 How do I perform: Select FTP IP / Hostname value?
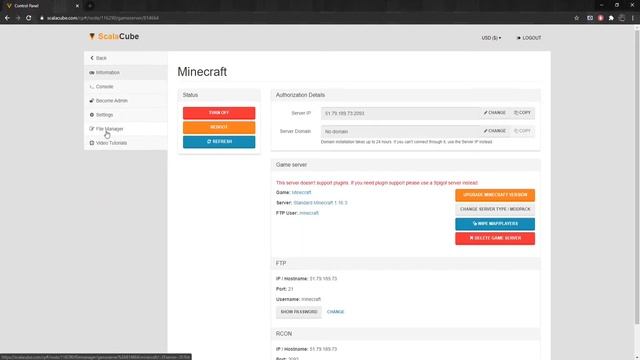point(323,279)
